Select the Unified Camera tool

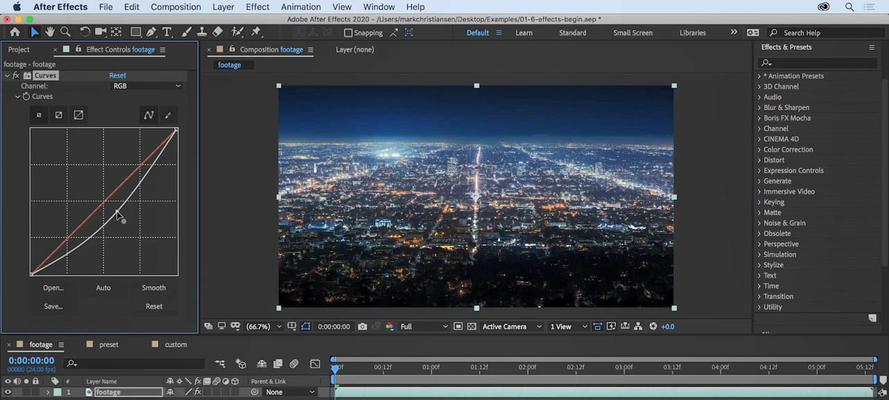click(100, 32)
